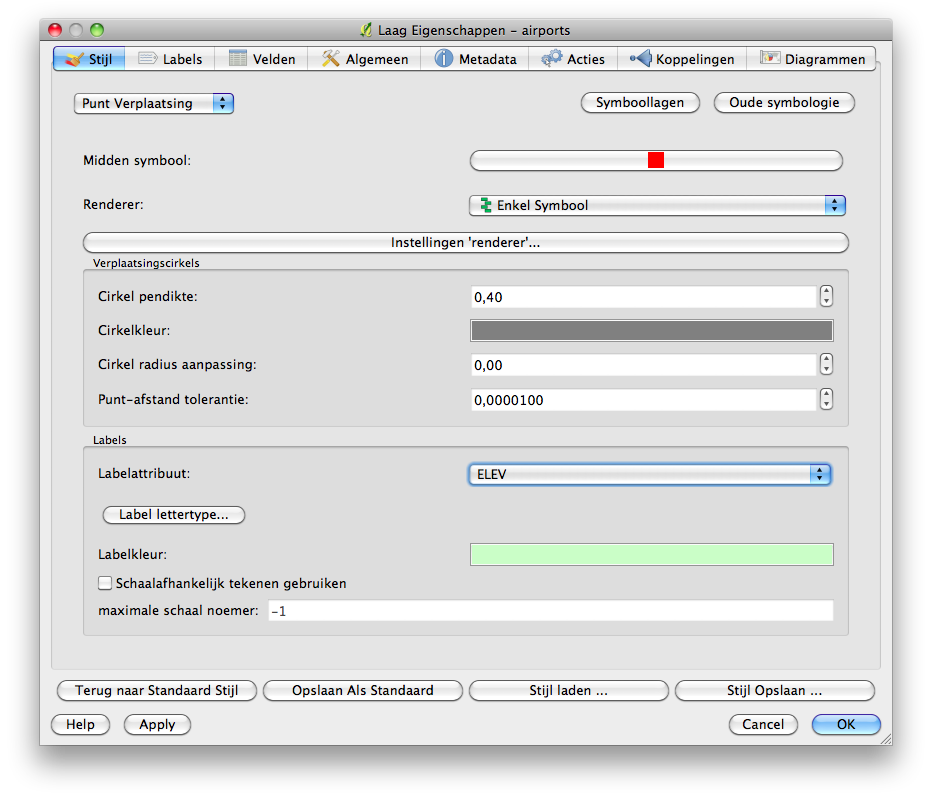Switch to the Labels tab

[x=170, y=59]
